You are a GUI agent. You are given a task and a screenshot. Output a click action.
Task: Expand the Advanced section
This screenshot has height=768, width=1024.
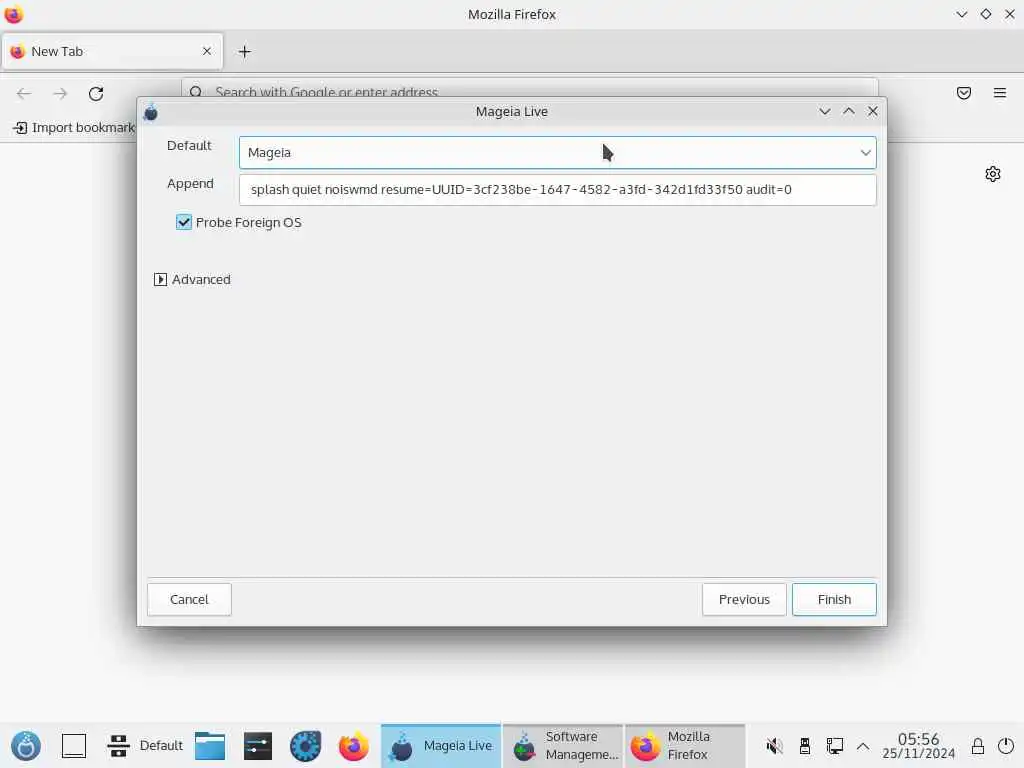[x=160, y=280]
